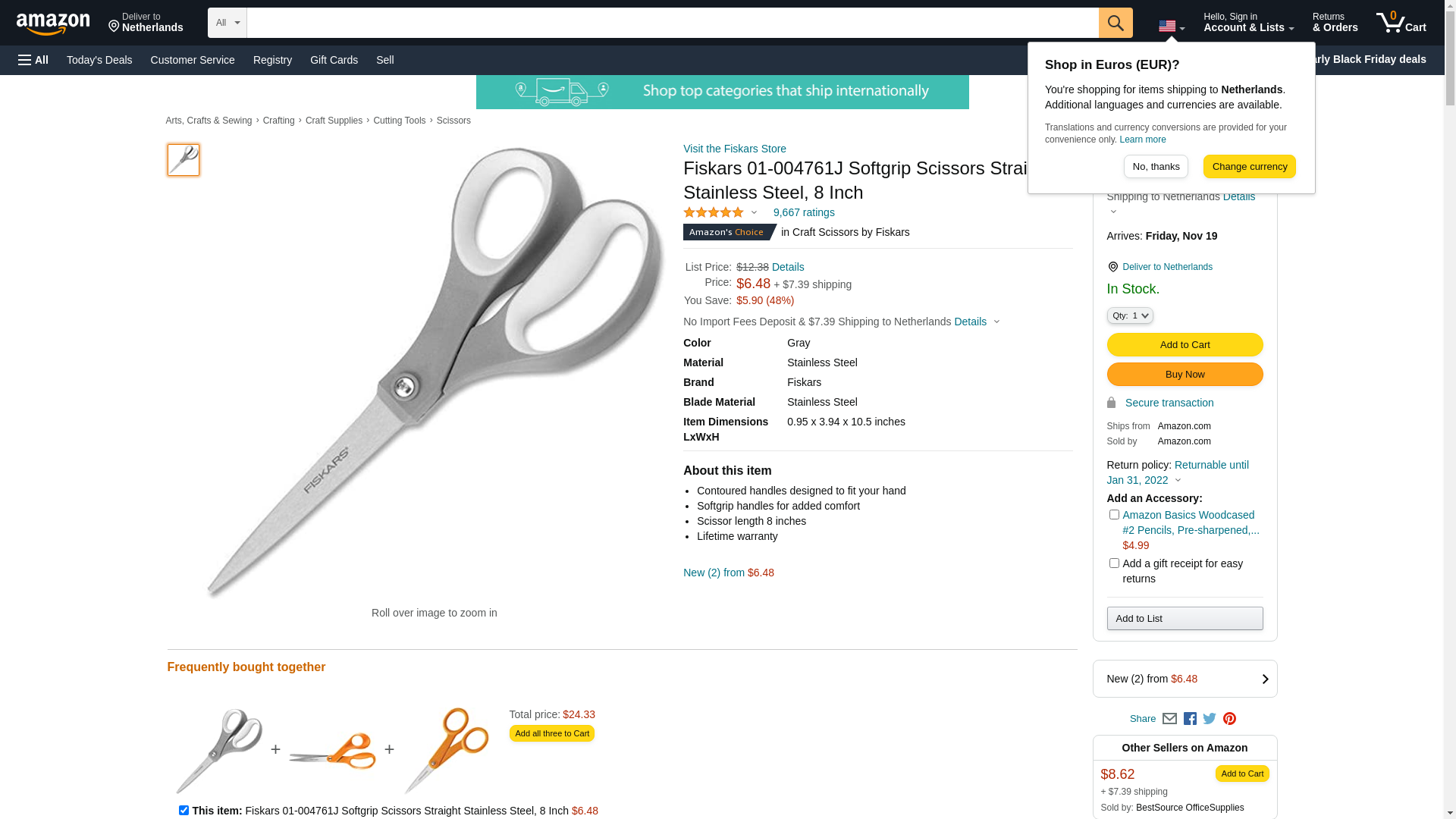The width and height of the screenshot is (1456, 819).
Task: Expand the search category All dropdown
Action: click(x=227, y=23)
